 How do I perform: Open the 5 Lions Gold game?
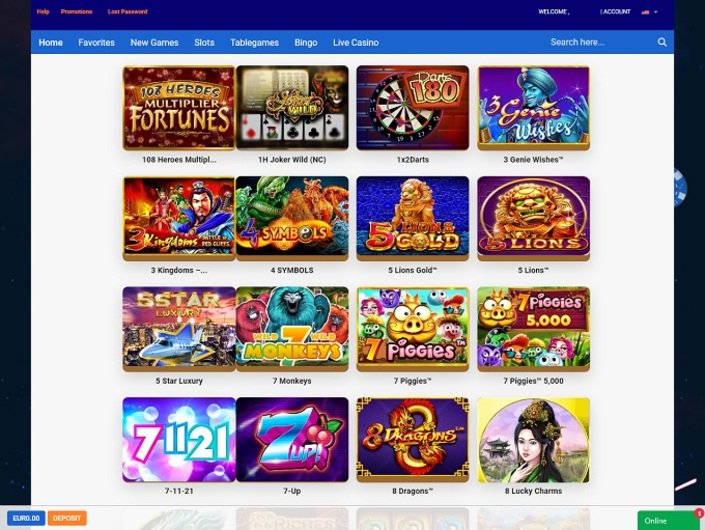coord(413,218)
